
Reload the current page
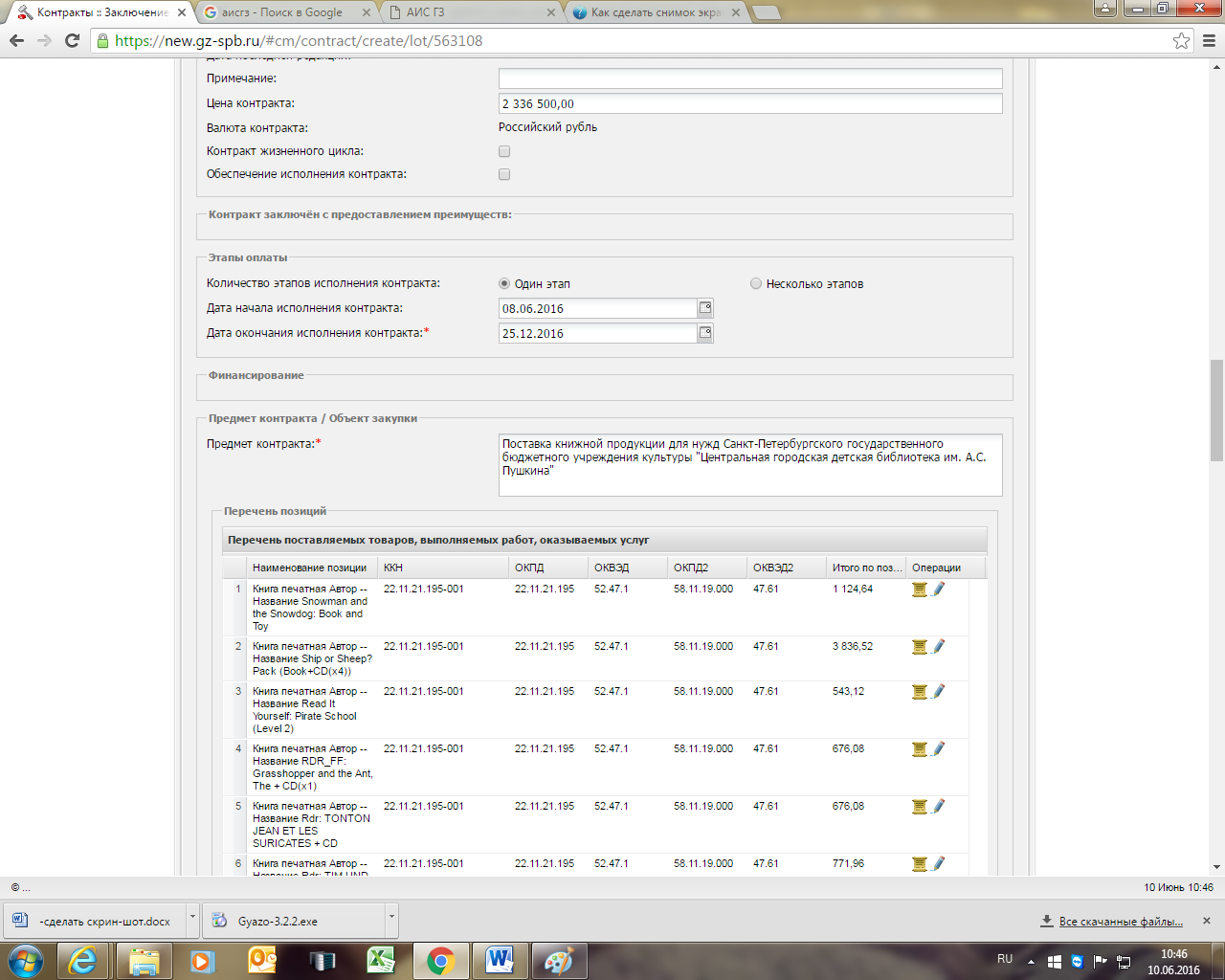tap(72, 40)
